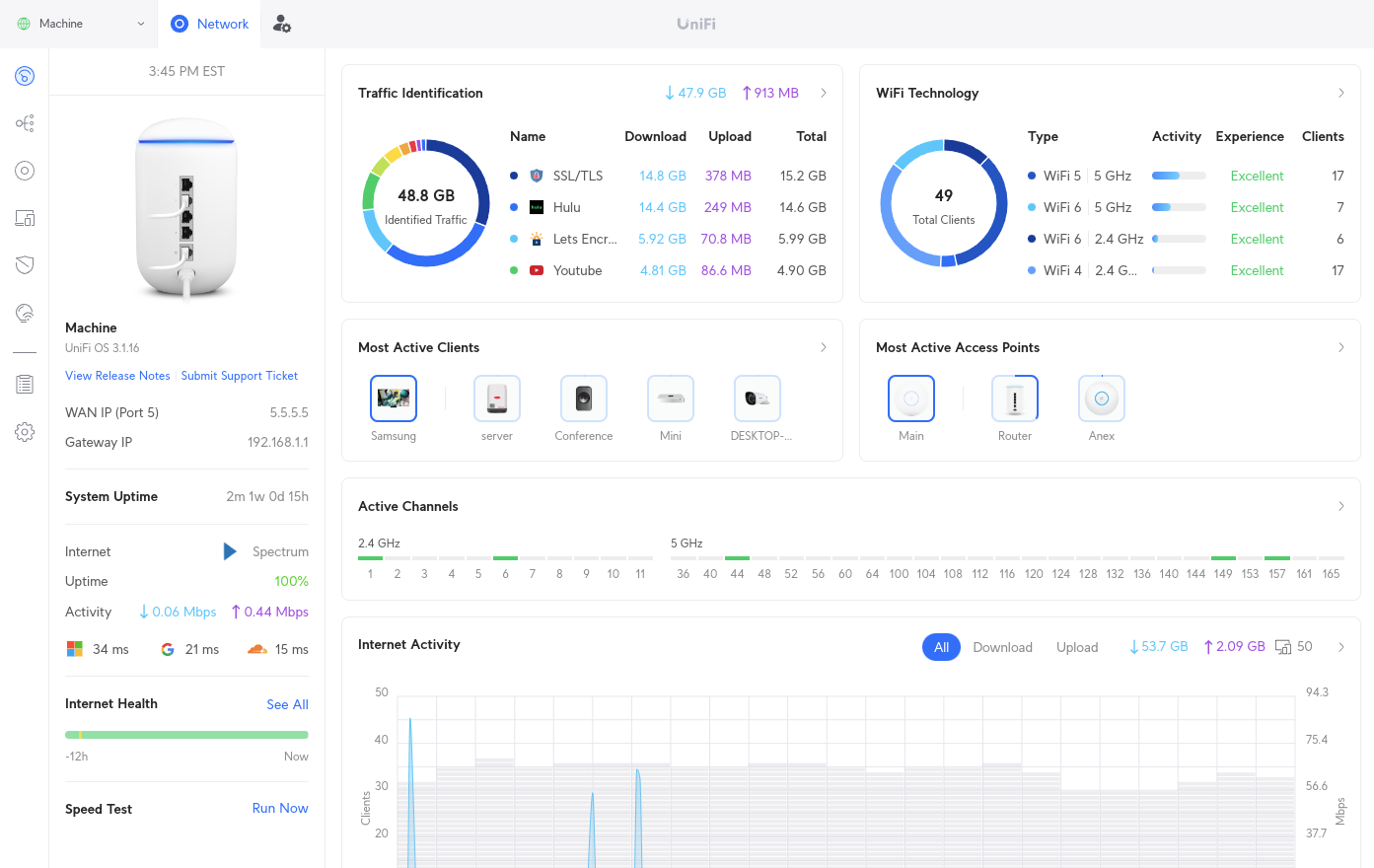Click the 5 GHz channel 157 marker
Image resolution: width=1374 pixels, height=868 pixels.
(1277, 558)
